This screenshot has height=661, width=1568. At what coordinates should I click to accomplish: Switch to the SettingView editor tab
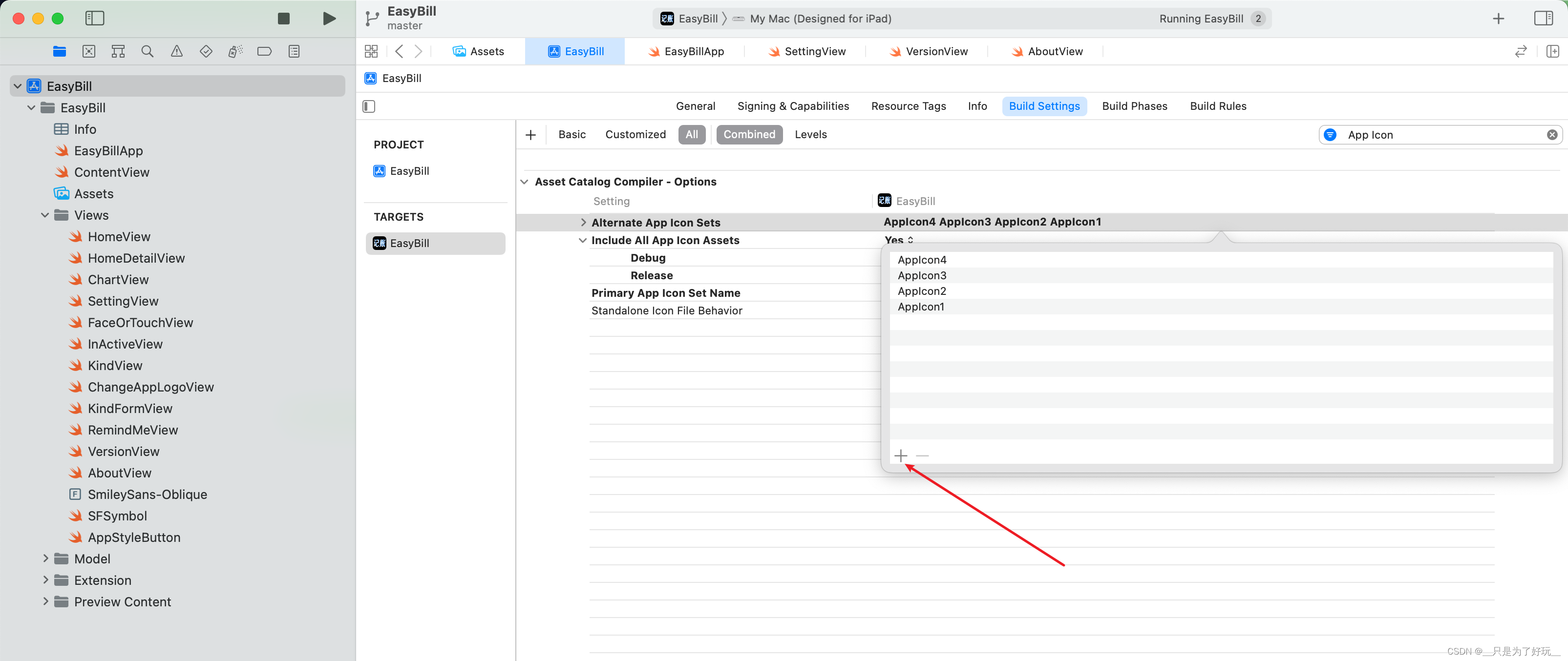point(806,51)
